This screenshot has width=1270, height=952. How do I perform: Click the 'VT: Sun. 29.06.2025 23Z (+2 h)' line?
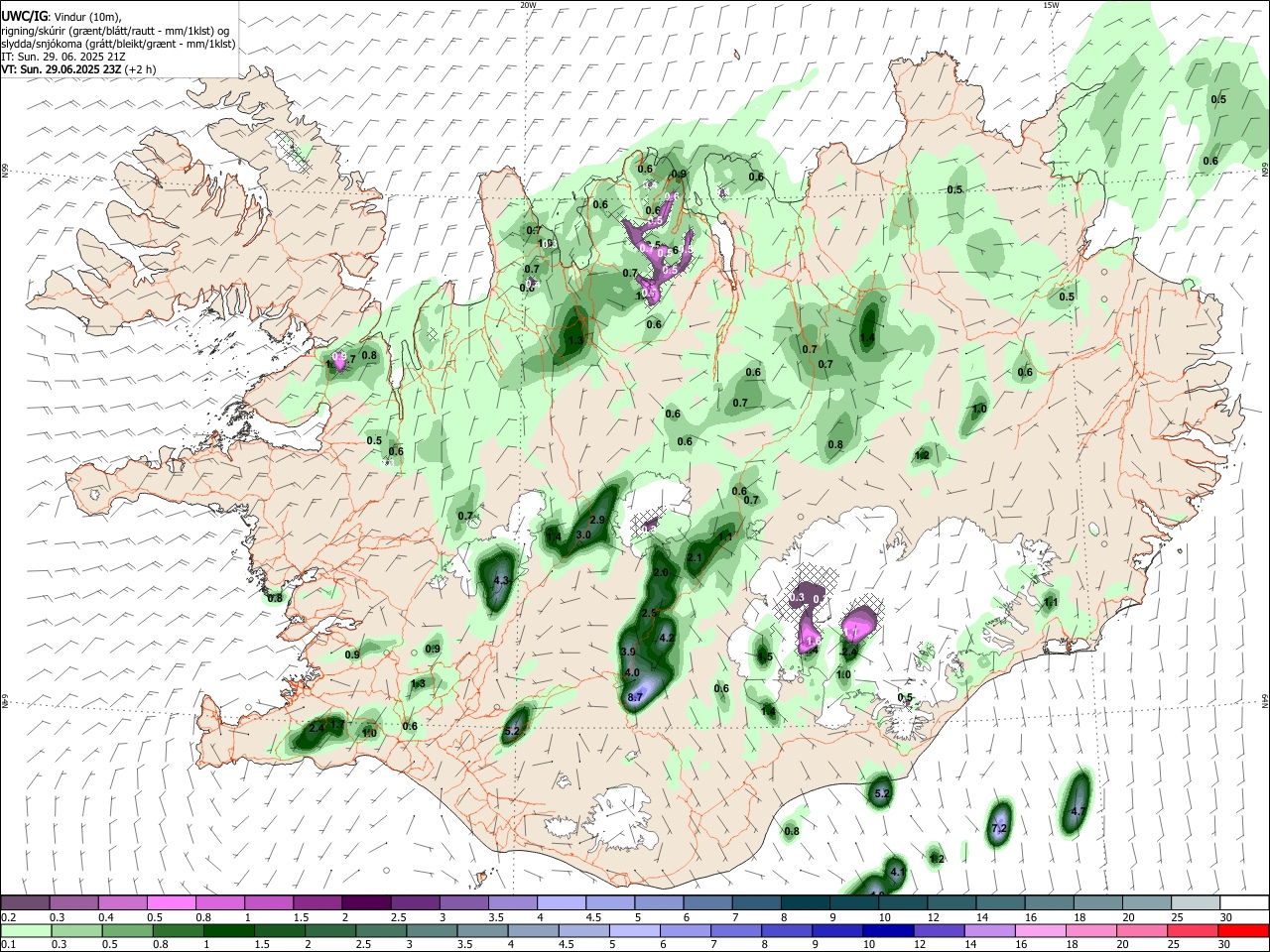pos(78,69)
